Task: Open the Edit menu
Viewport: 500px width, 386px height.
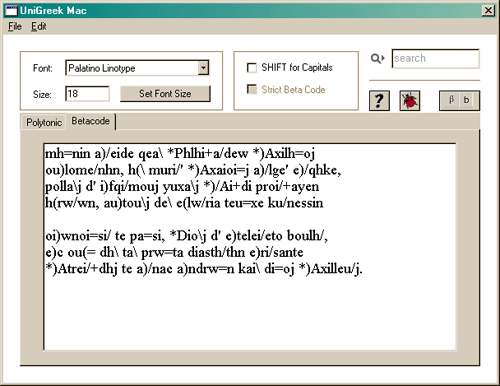Action: (x=39, y=26)
